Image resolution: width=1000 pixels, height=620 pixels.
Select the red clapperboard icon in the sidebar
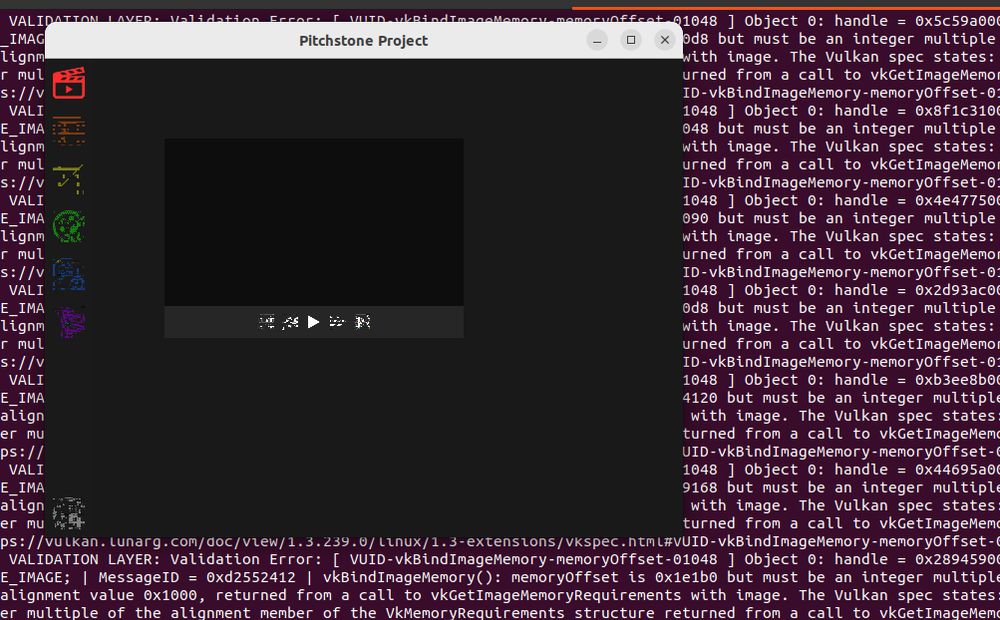point(70,83)
